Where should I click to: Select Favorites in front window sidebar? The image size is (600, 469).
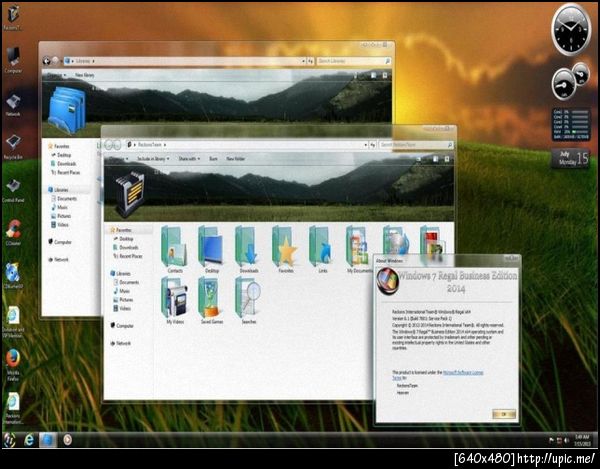click(121, 230)
